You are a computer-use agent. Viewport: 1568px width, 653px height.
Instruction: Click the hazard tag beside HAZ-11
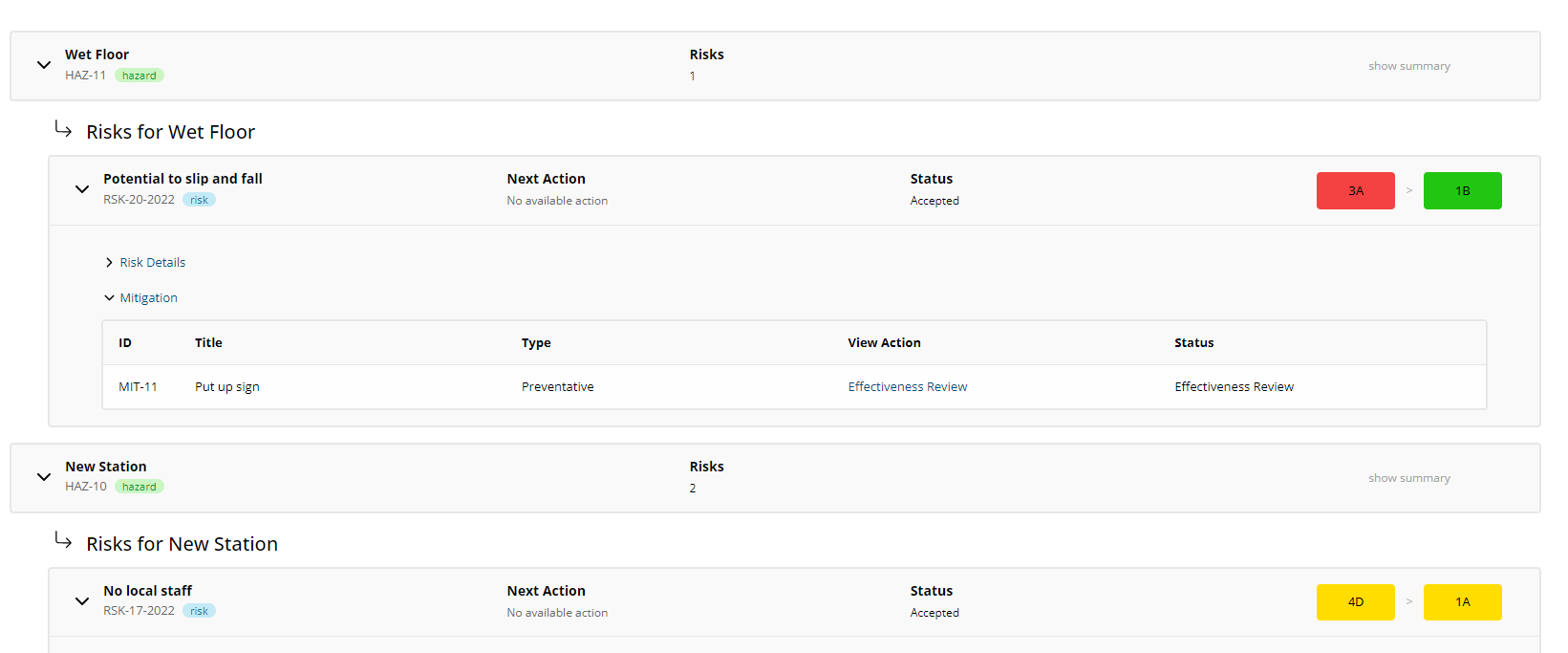point(140,76)
